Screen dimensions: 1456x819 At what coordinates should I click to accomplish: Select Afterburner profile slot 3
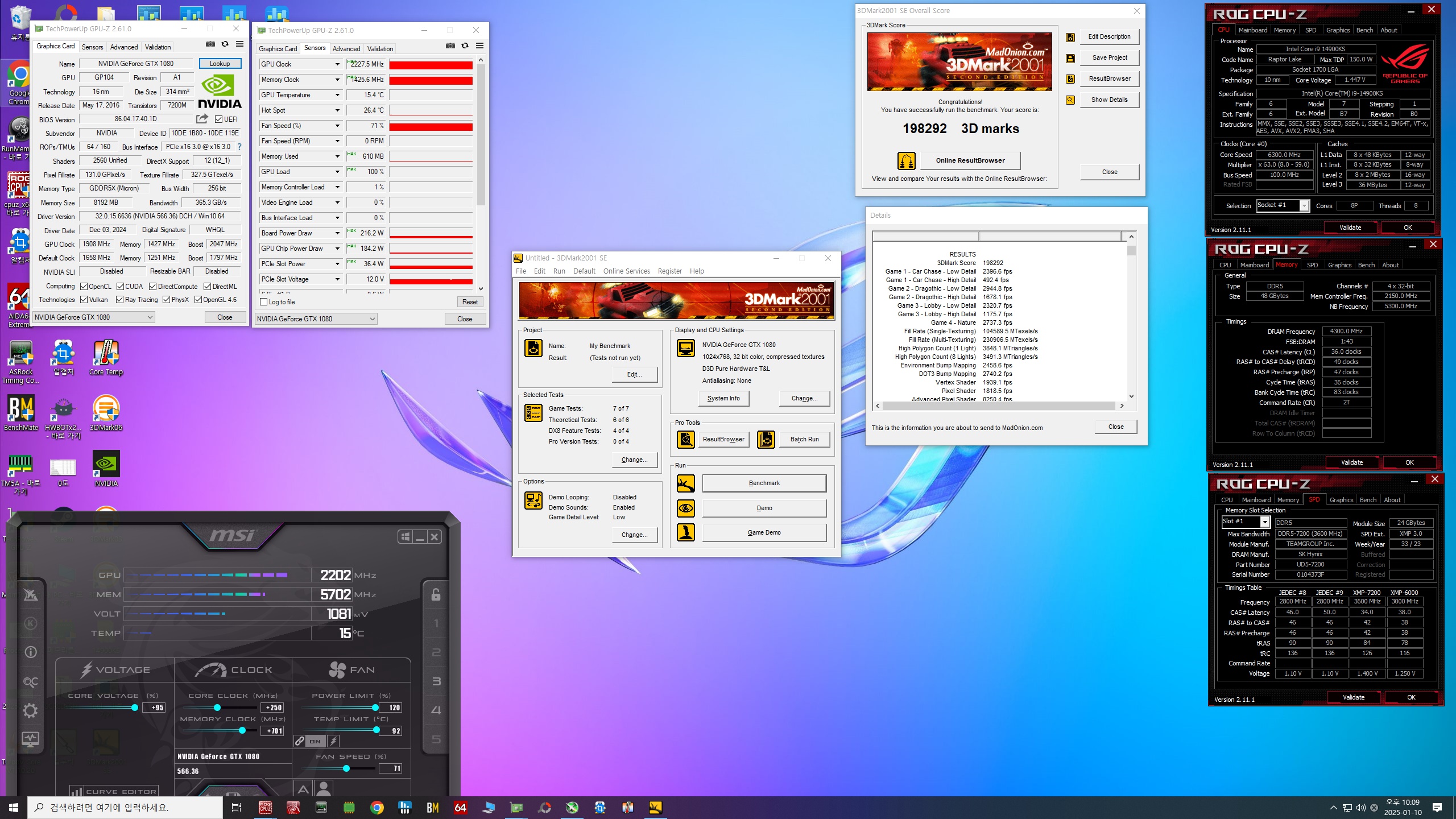click(436, 681)
